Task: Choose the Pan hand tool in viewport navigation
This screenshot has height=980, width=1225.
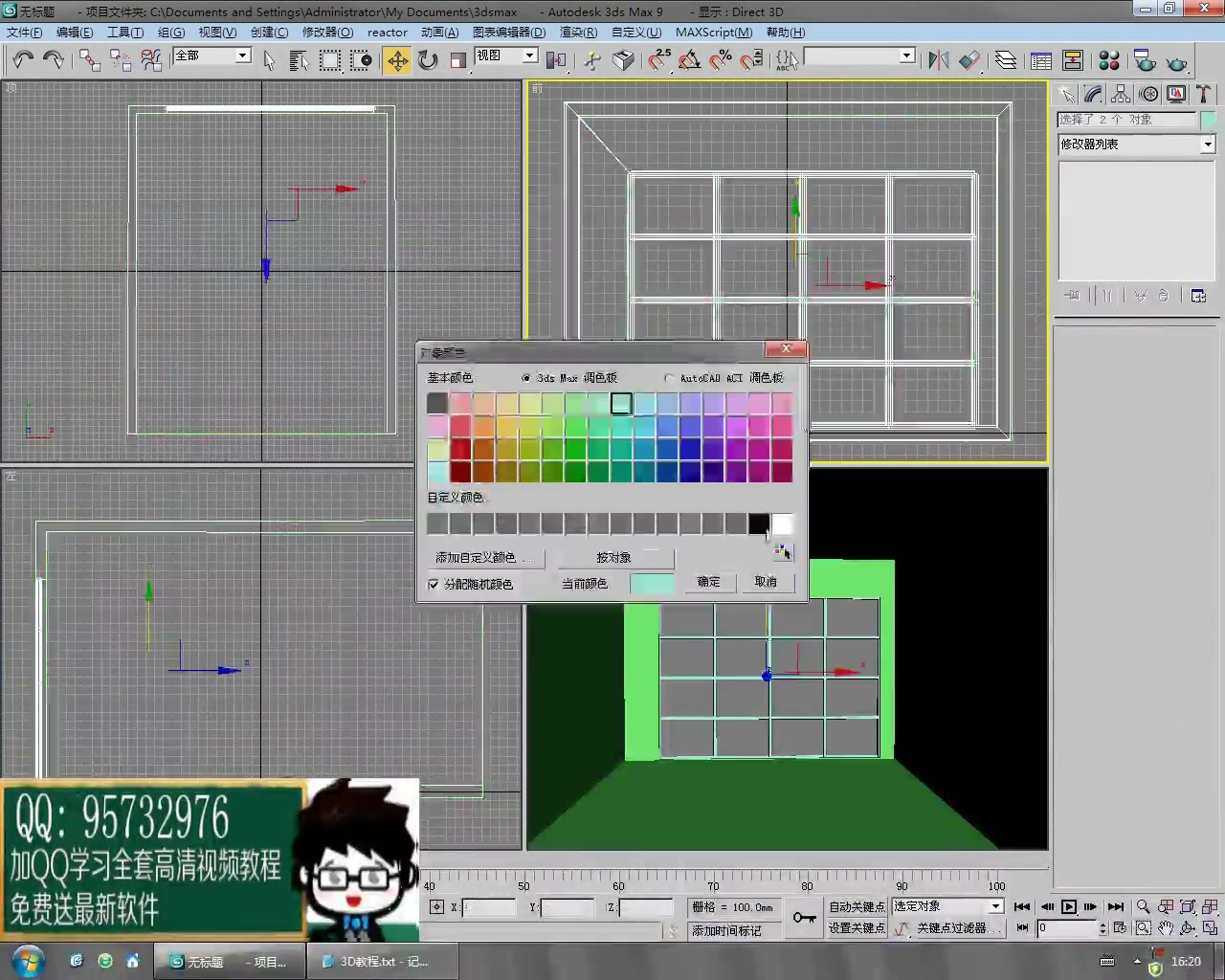Action: click(1166, 928)
